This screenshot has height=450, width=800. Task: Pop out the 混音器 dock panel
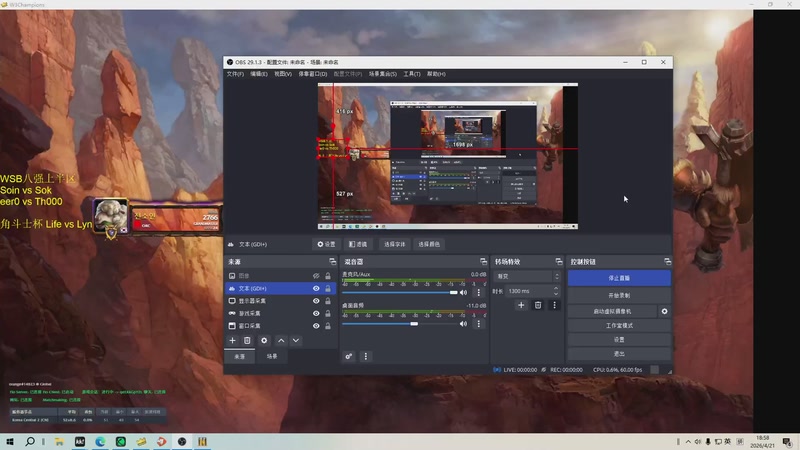483,262
